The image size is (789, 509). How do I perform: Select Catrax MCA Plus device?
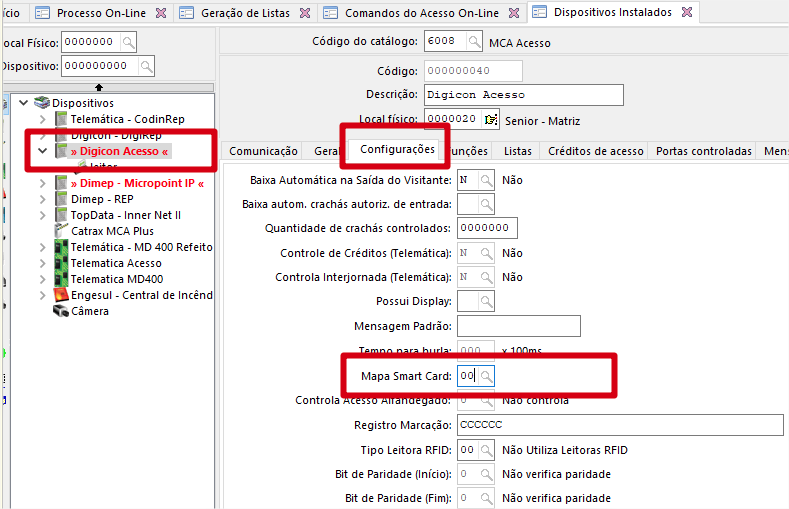[x=112, y=231]
